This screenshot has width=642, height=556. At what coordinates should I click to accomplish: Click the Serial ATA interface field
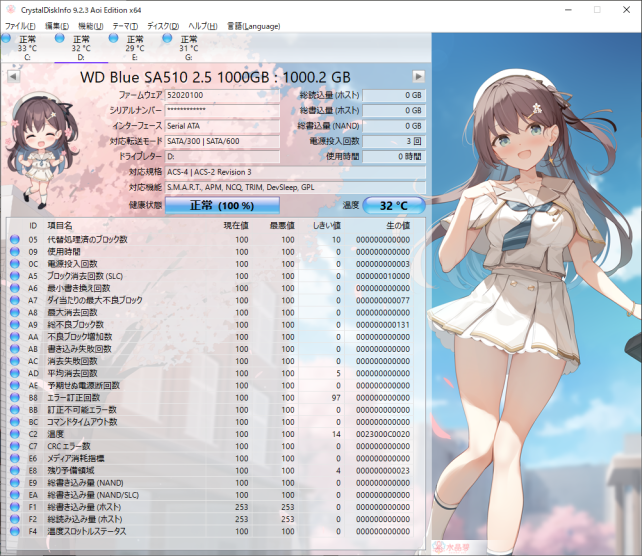pyautogui.click(x=222, y=126)
